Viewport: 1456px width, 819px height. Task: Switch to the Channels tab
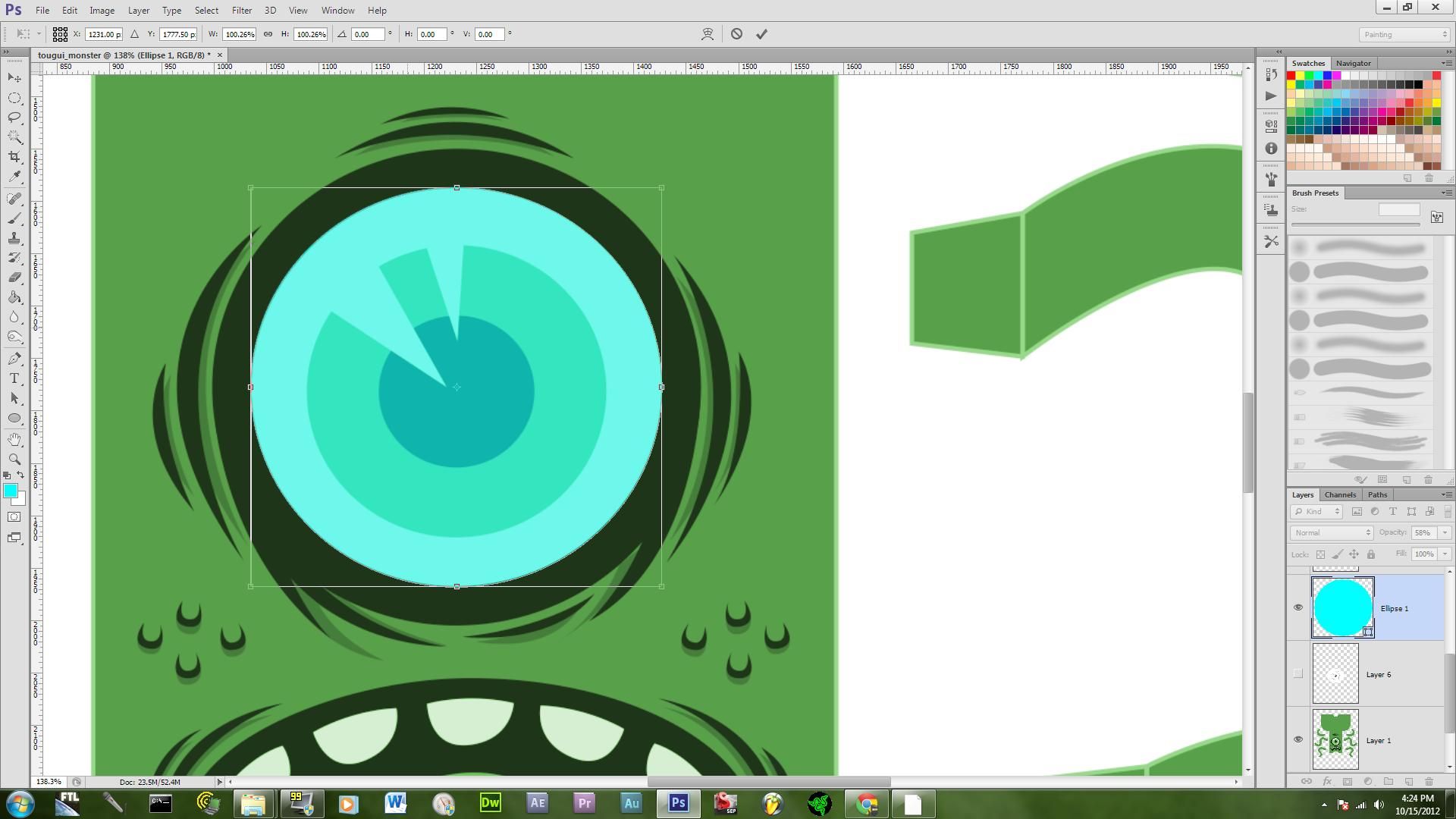coord(1340,494)
